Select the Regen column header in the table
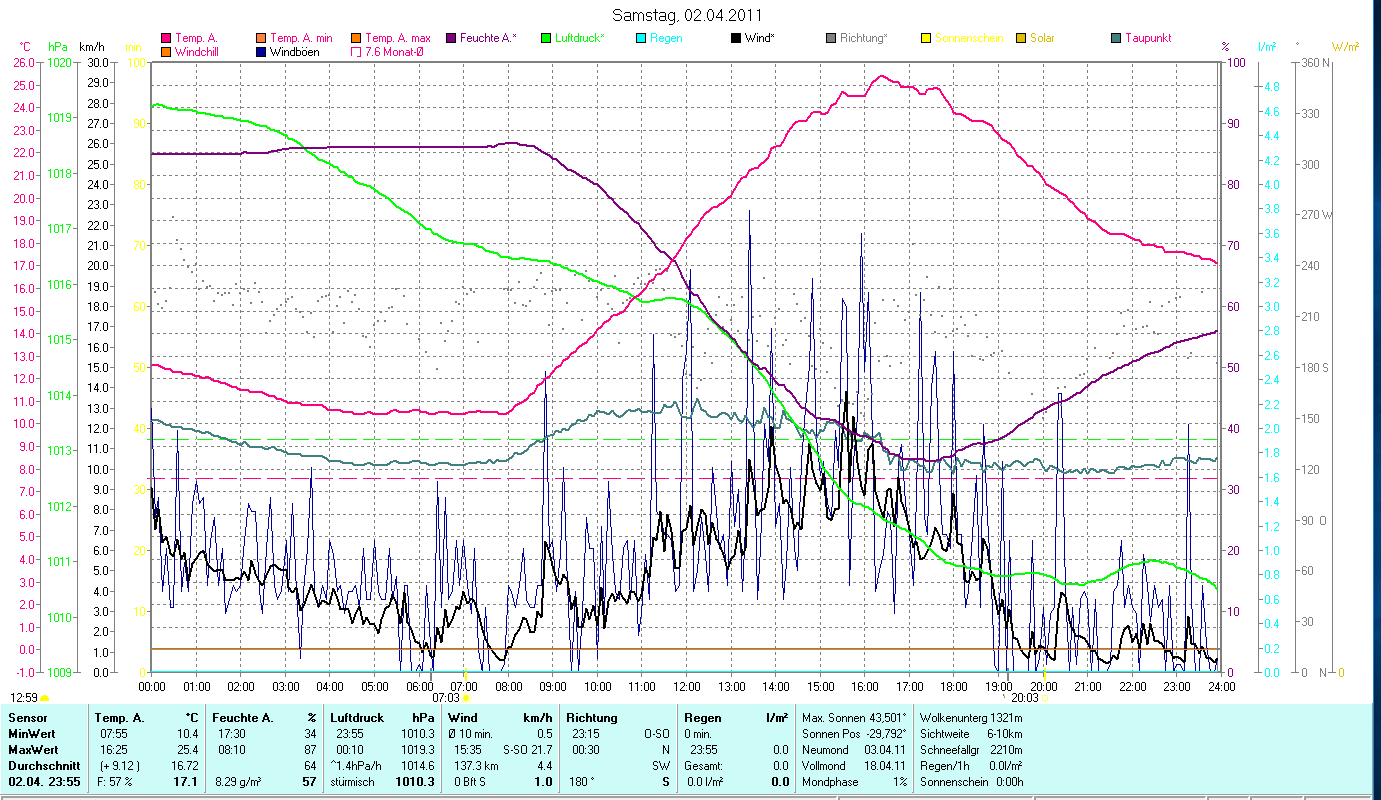Screen dimensions: 1381x800 (701, 718)
